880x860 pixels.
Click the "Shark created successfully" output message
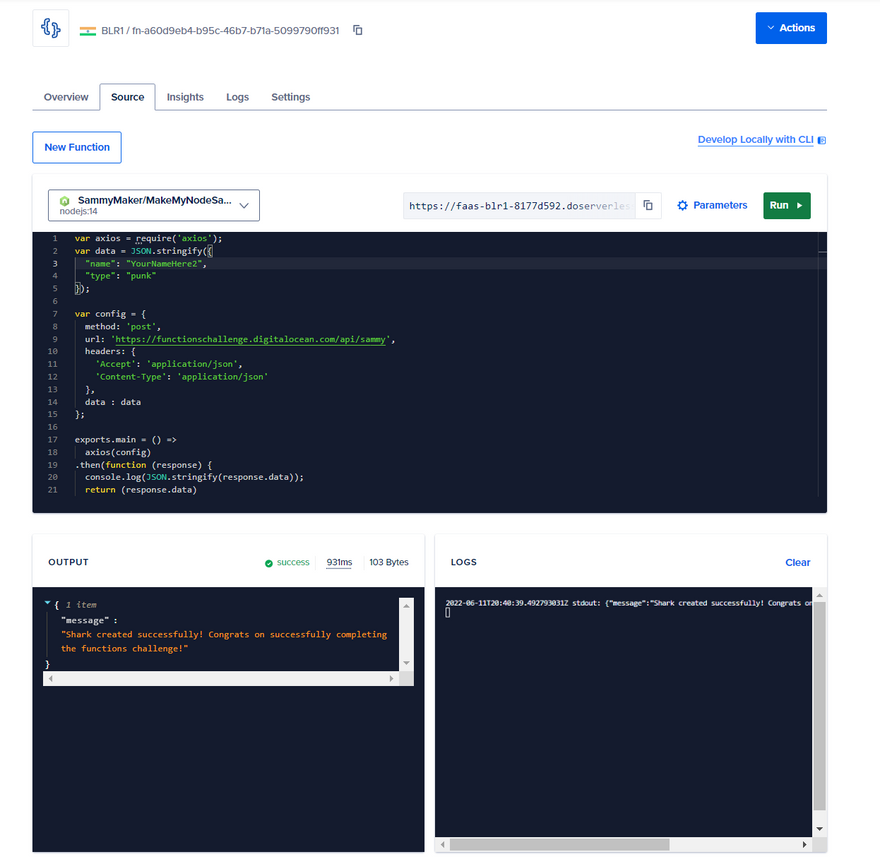pos(224,642)
